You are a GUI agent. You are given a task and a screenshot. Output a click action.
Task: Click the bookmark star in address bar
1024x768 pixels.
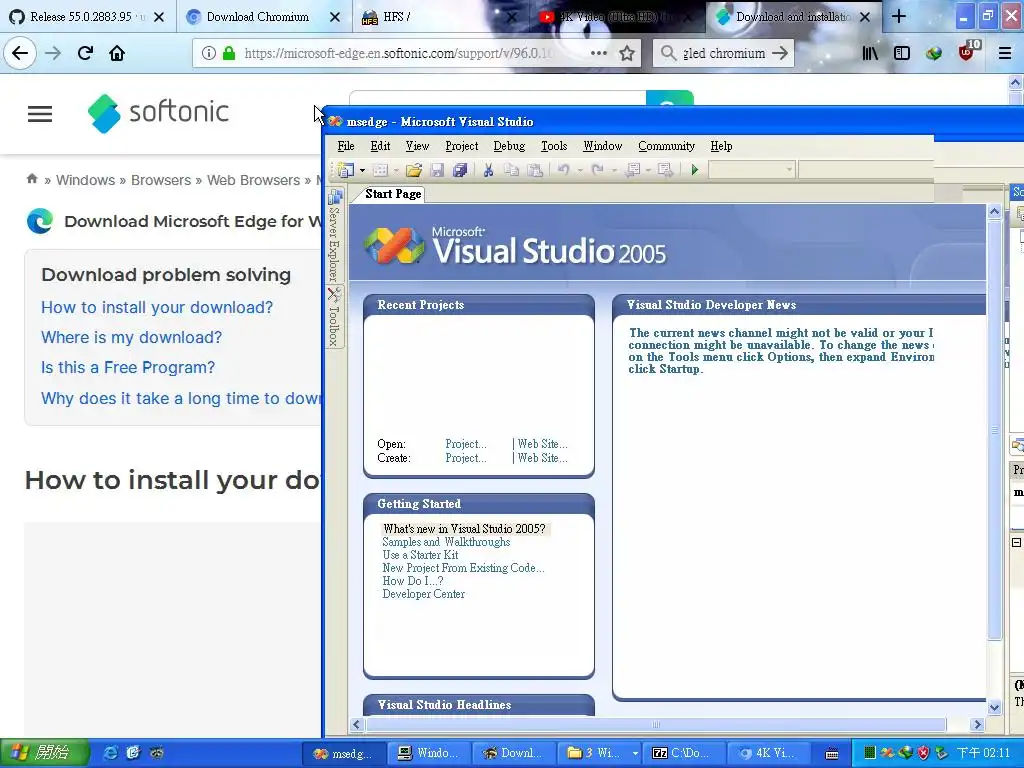(x=627, y=53)
